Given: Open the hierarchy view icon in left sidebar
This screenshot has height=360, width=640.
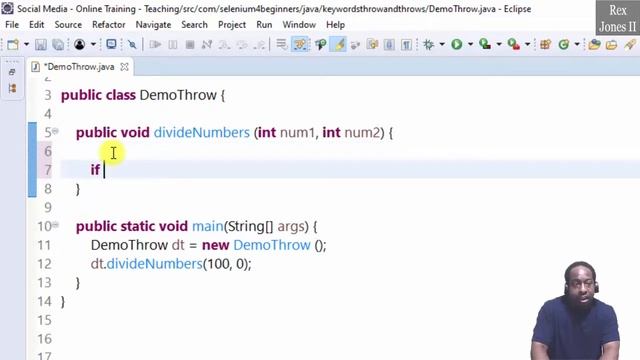Looking at the screenshot, I should tap(12, 88).
